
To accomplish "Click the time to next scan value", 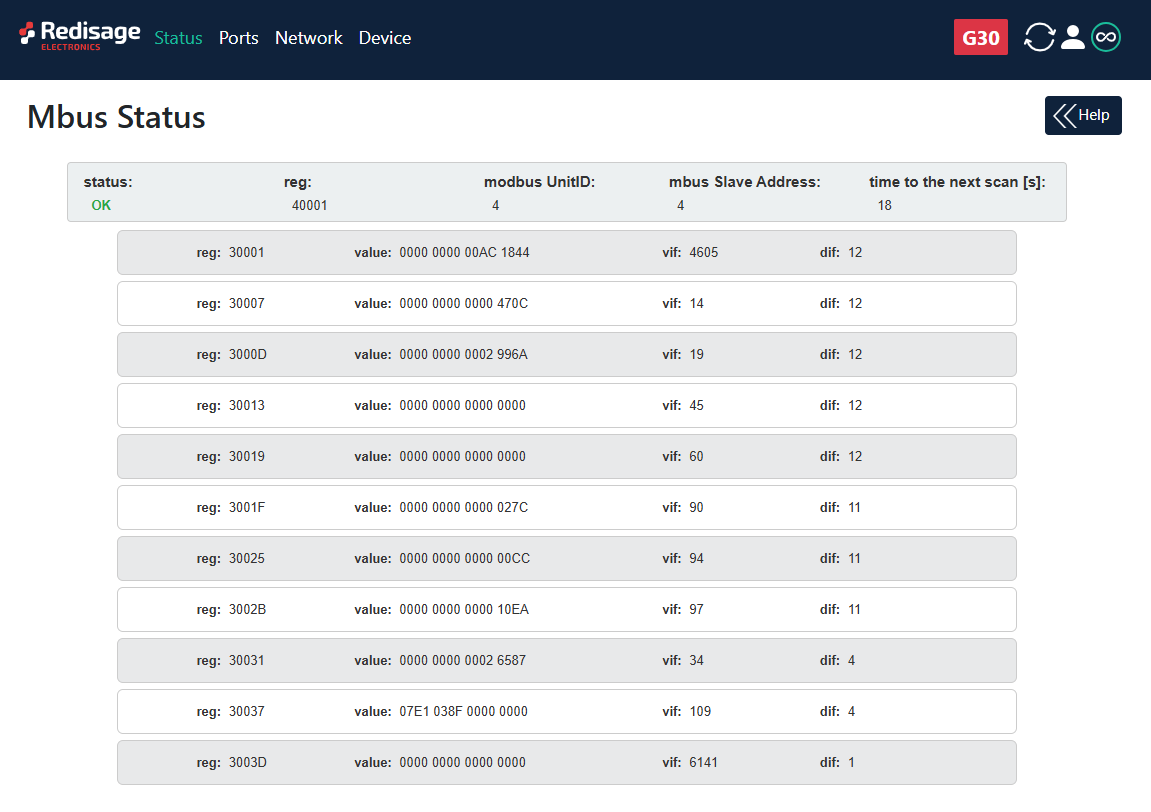I will [x=884, y=205].
